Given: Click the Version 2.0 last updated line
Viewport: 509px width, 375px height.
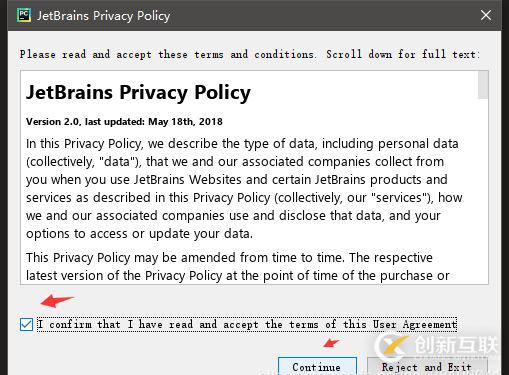Looking at the screenshot, I should [x=124, y=122].
